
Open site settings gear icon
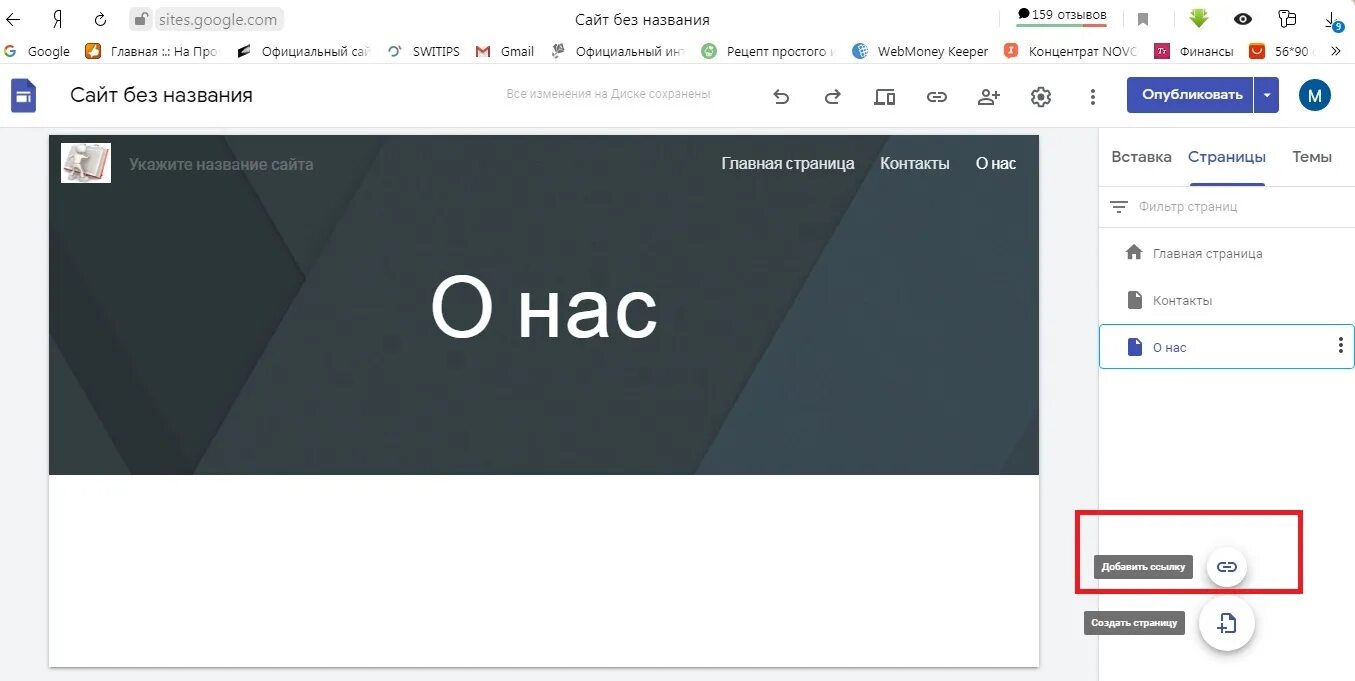[x=1041, y=96]
